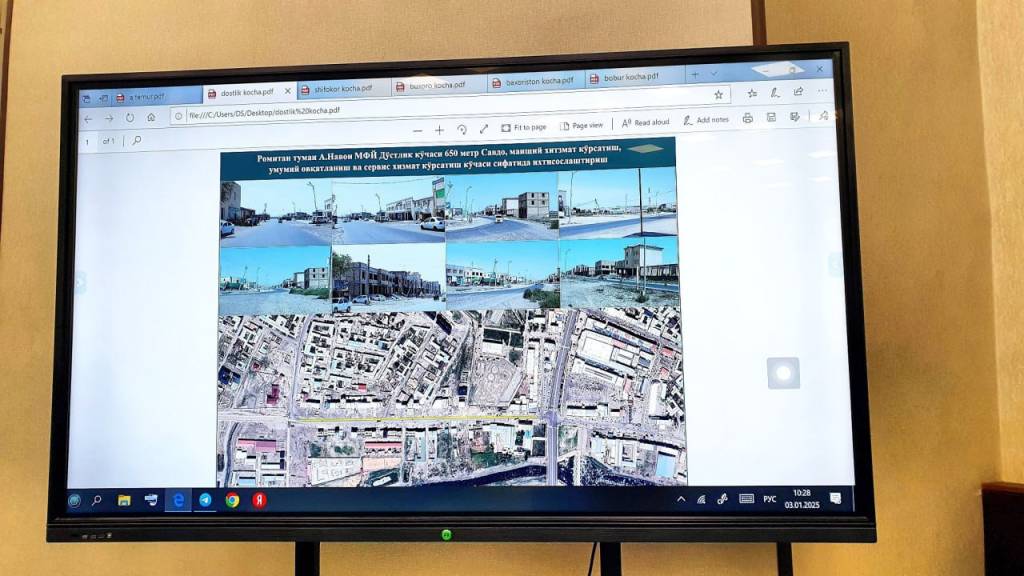The height and width of the screenshot is (576, 1024).
Task: Switch to the bobur kocha.pdf tab
Action: pyautogui.click(x=630, y=76)
